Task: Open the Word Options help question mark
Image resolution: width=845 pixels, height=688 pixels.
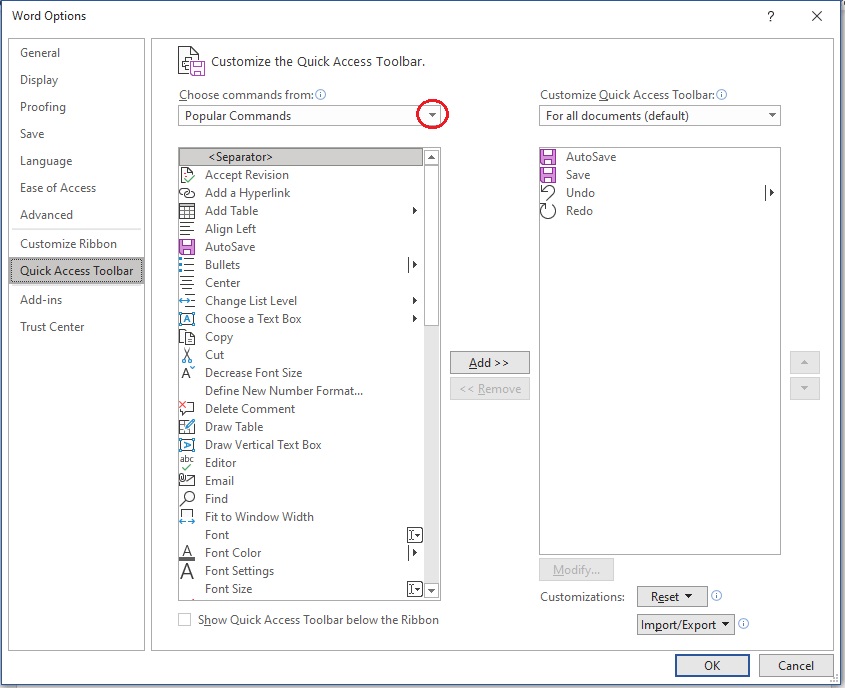Action: click(771, 17)
